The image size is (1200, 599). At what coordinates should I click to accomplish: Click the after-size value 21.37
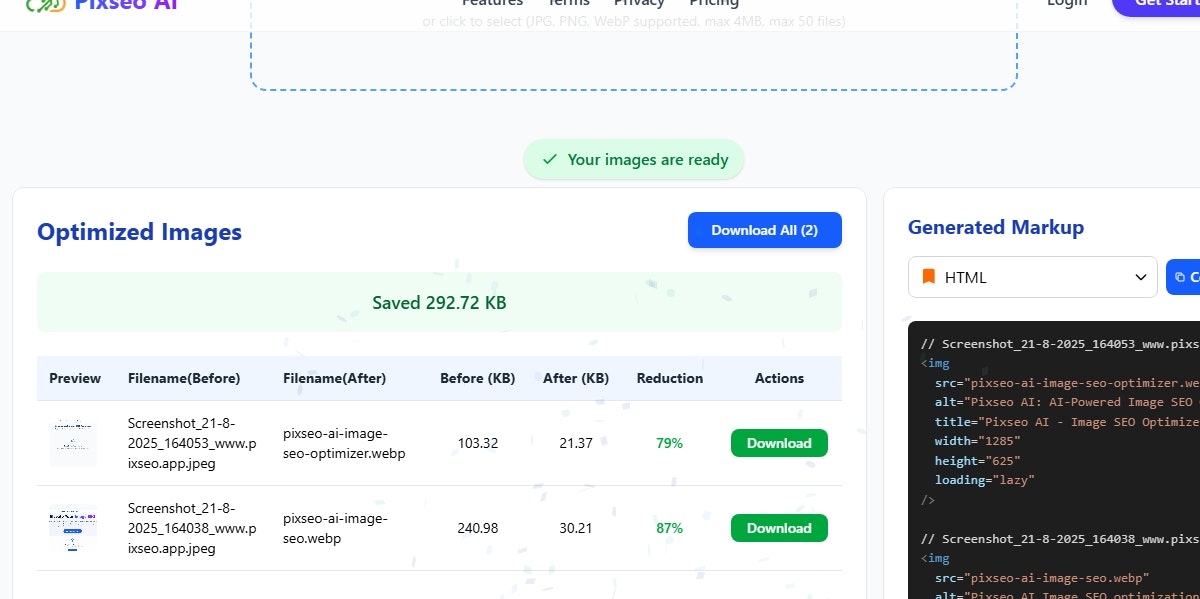[x=576, y=443]
